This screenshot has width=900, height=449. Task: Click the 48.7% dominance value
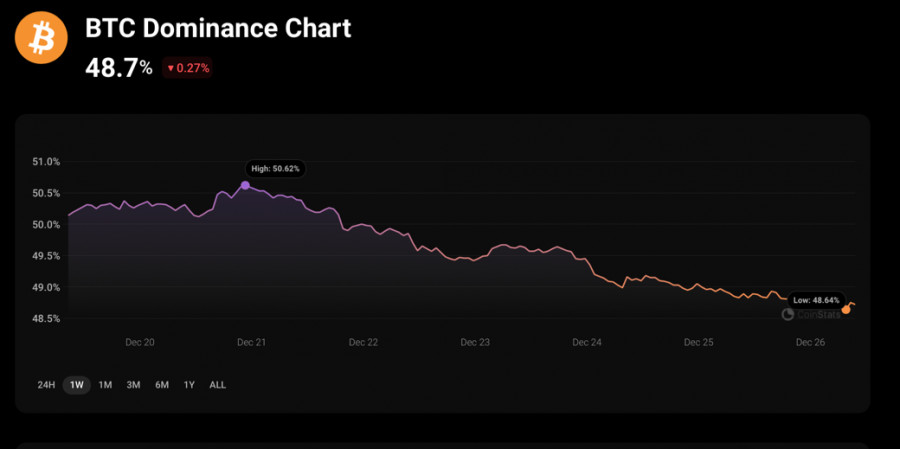pyautogui.click(x=119, y=67)
